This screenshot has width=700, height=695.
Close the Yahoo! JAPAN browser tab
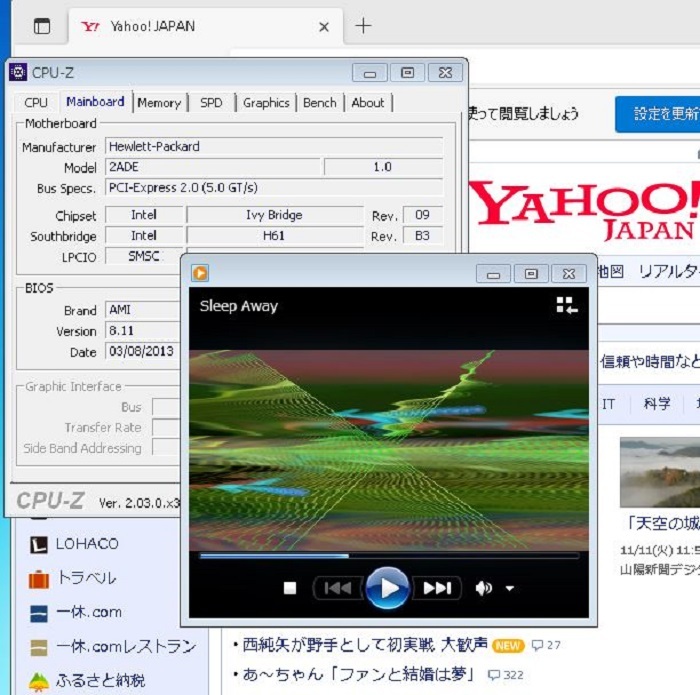coord(324,27)
